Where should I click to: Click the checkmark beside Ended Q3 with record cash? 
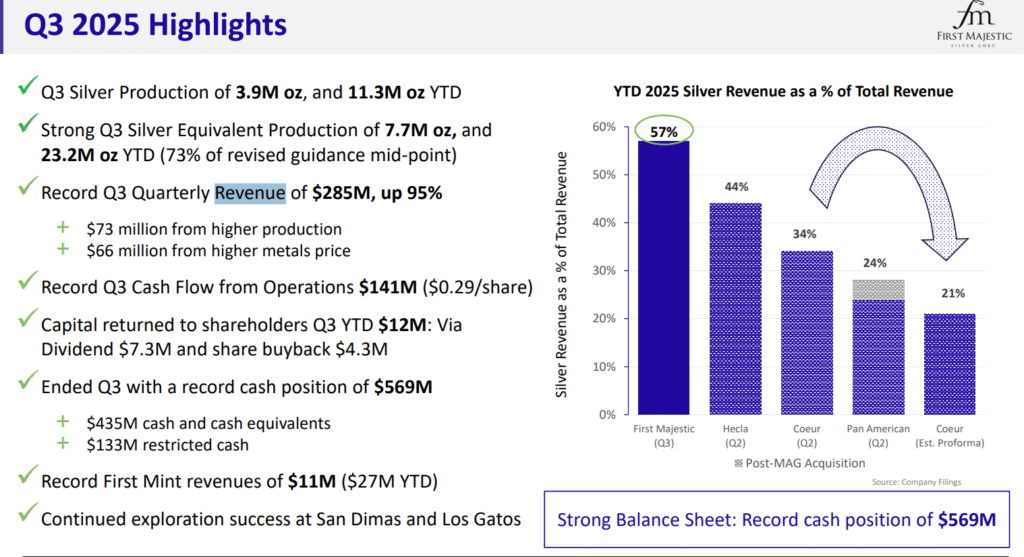point(28,386)
